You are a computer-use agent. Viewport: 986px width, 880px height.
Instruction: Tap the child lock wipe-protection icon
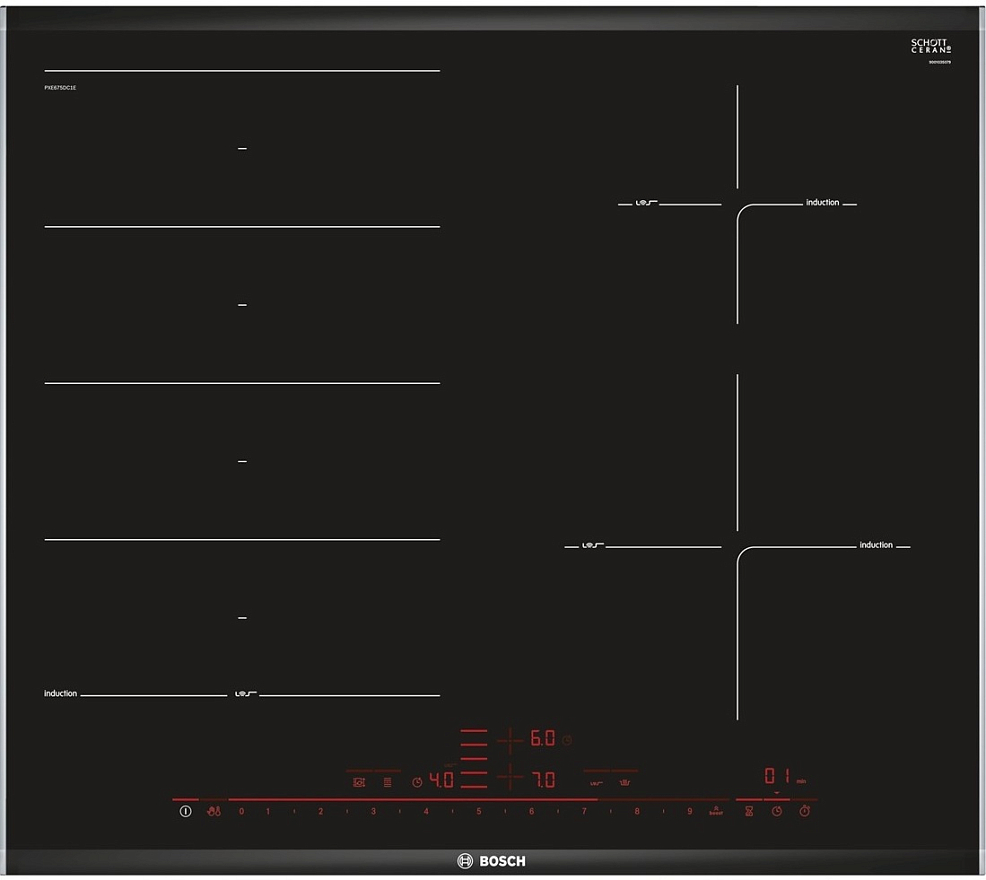click(x=213, y=812)
